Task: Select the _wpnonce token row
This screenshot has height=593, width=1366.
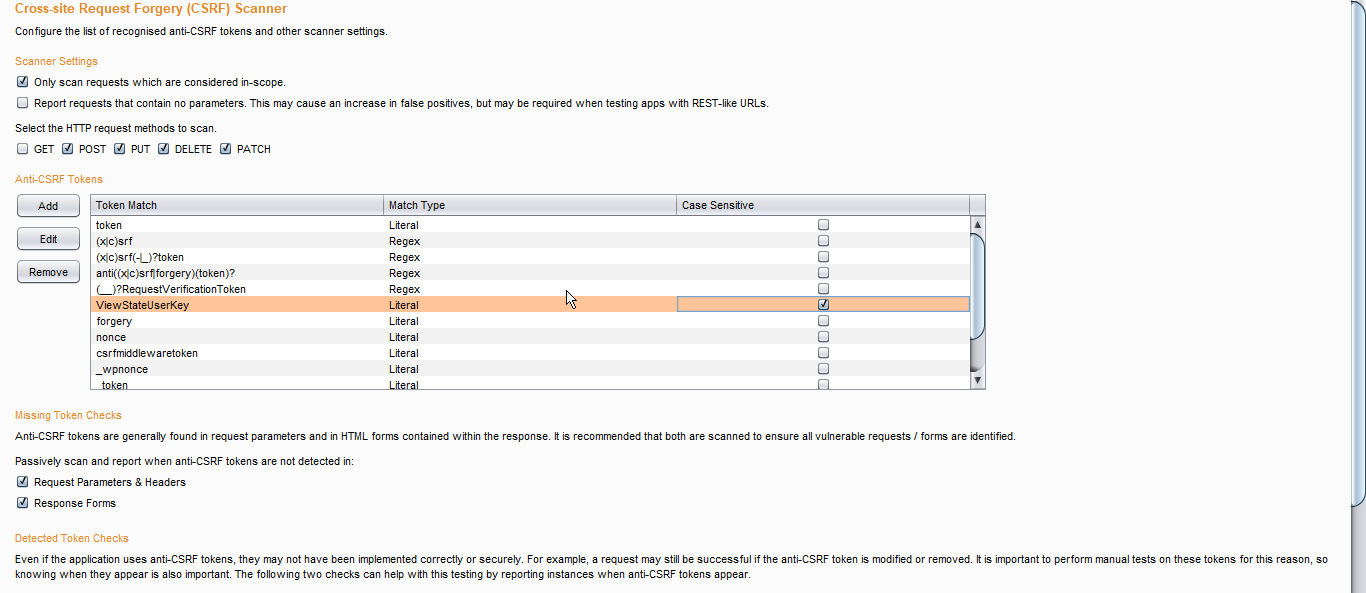Action: tap(530, 369)
